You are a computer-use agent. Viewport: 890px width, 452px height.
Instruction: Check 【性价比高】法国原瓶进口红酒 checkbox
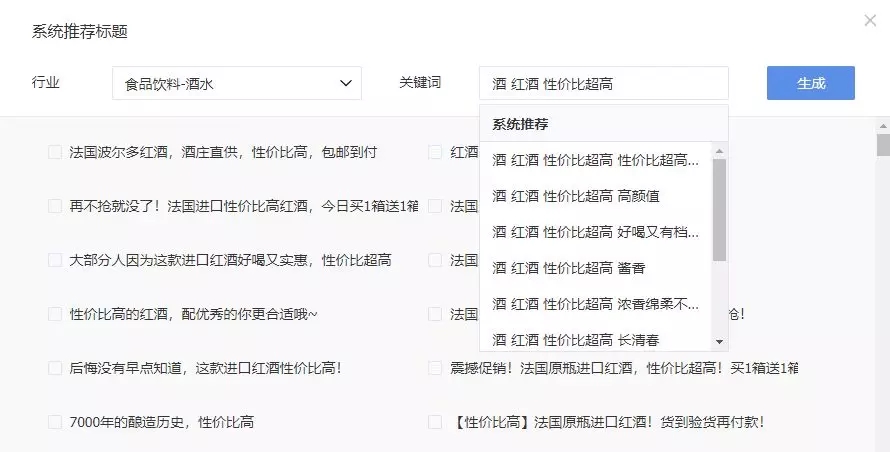point(435,422)
